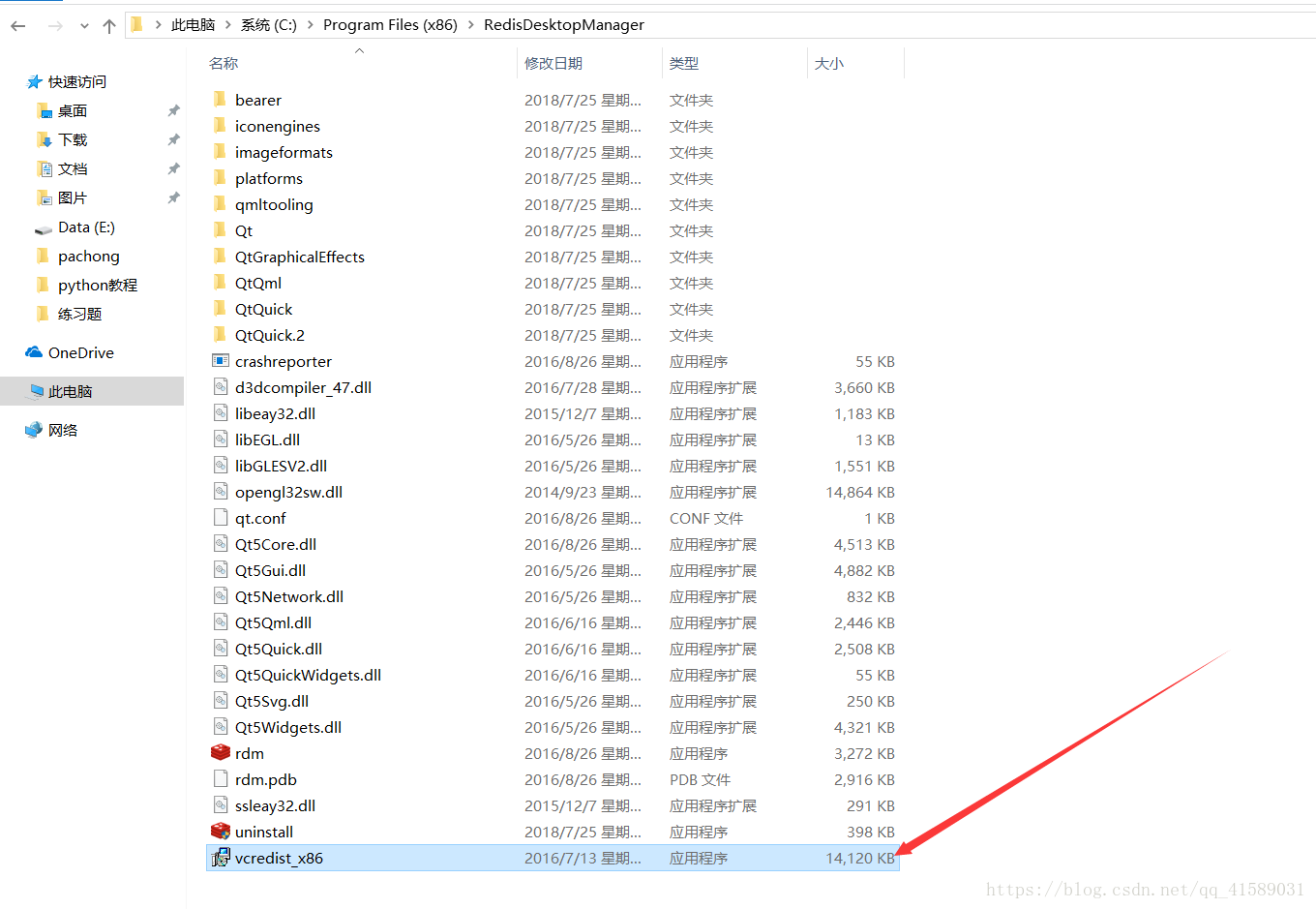Image resolution: width=1316 pixels, height=909 pixels.
Task: Click the rdm Redis application icon
Action: (x=221, y=752)
